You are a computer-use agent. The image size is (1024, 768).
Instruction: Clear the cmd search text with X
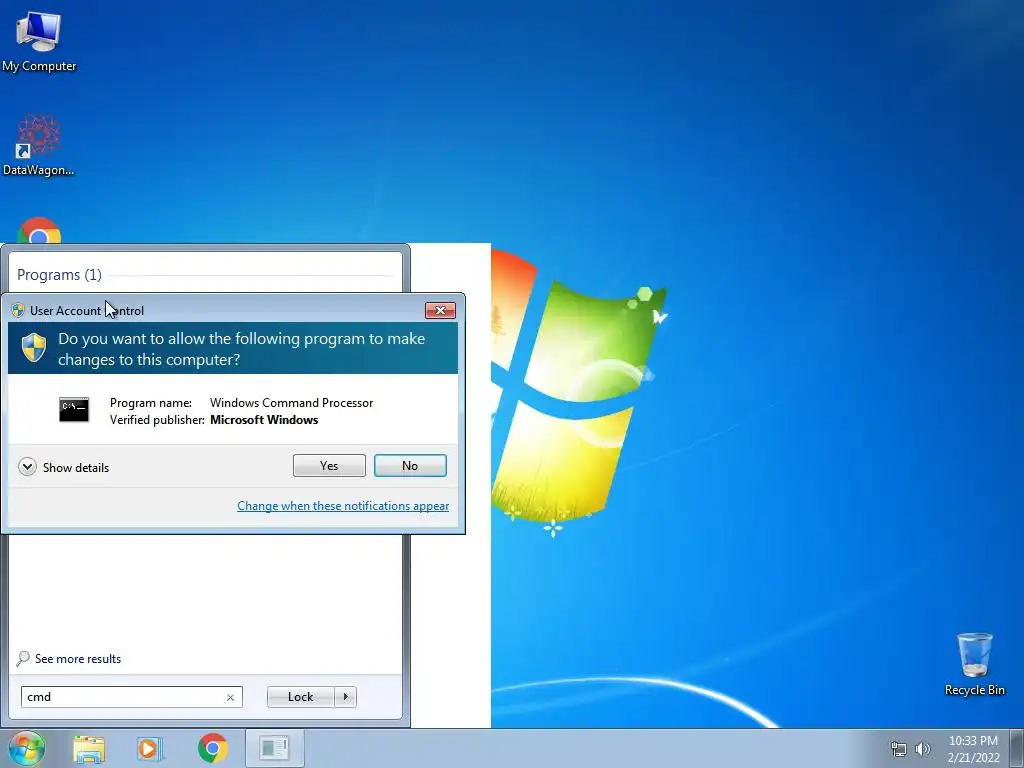[230, 697]
